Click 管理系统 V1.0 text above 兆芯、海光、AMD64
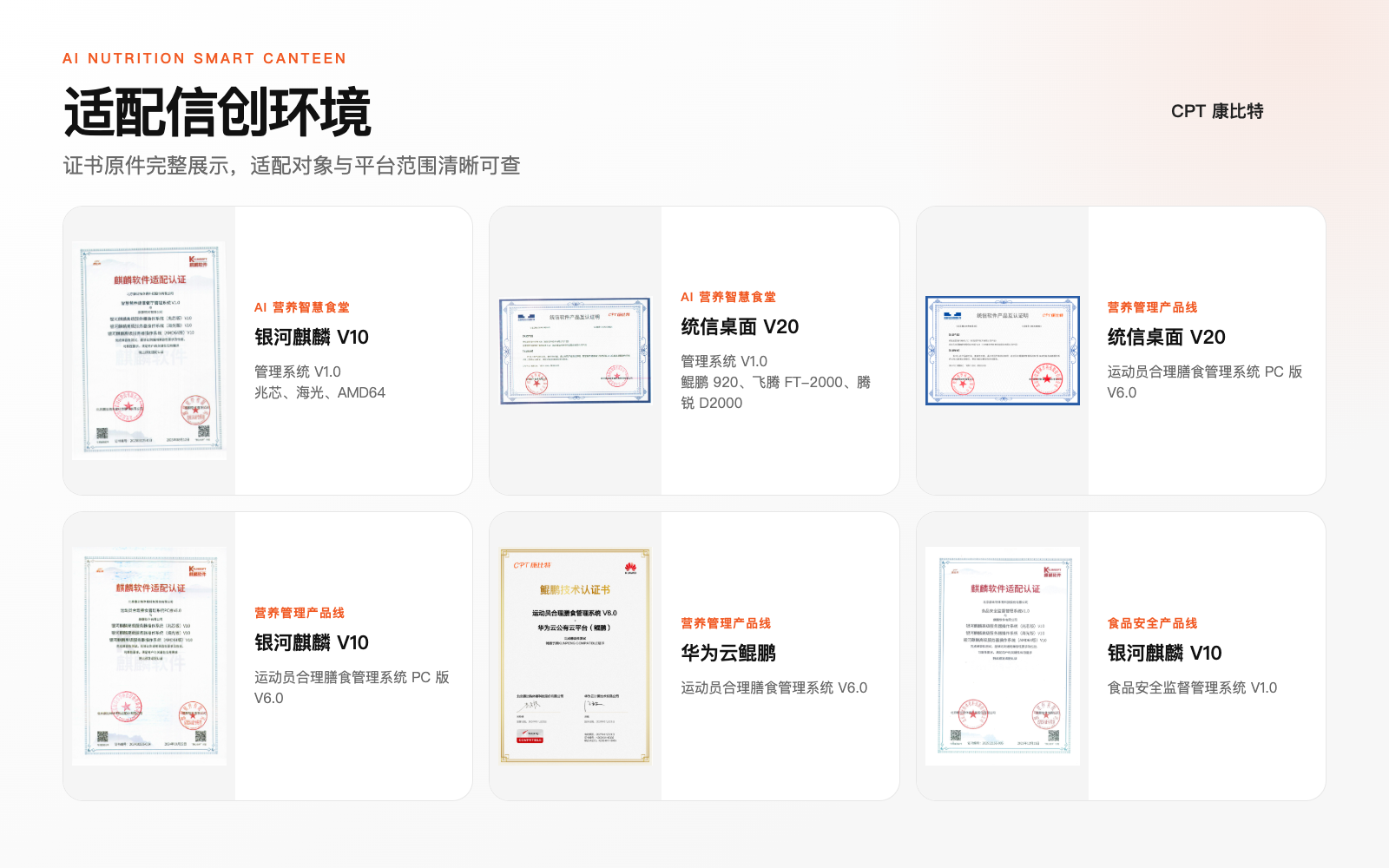The width and height of the screenshot is (1389, 868). click(298, 372)
